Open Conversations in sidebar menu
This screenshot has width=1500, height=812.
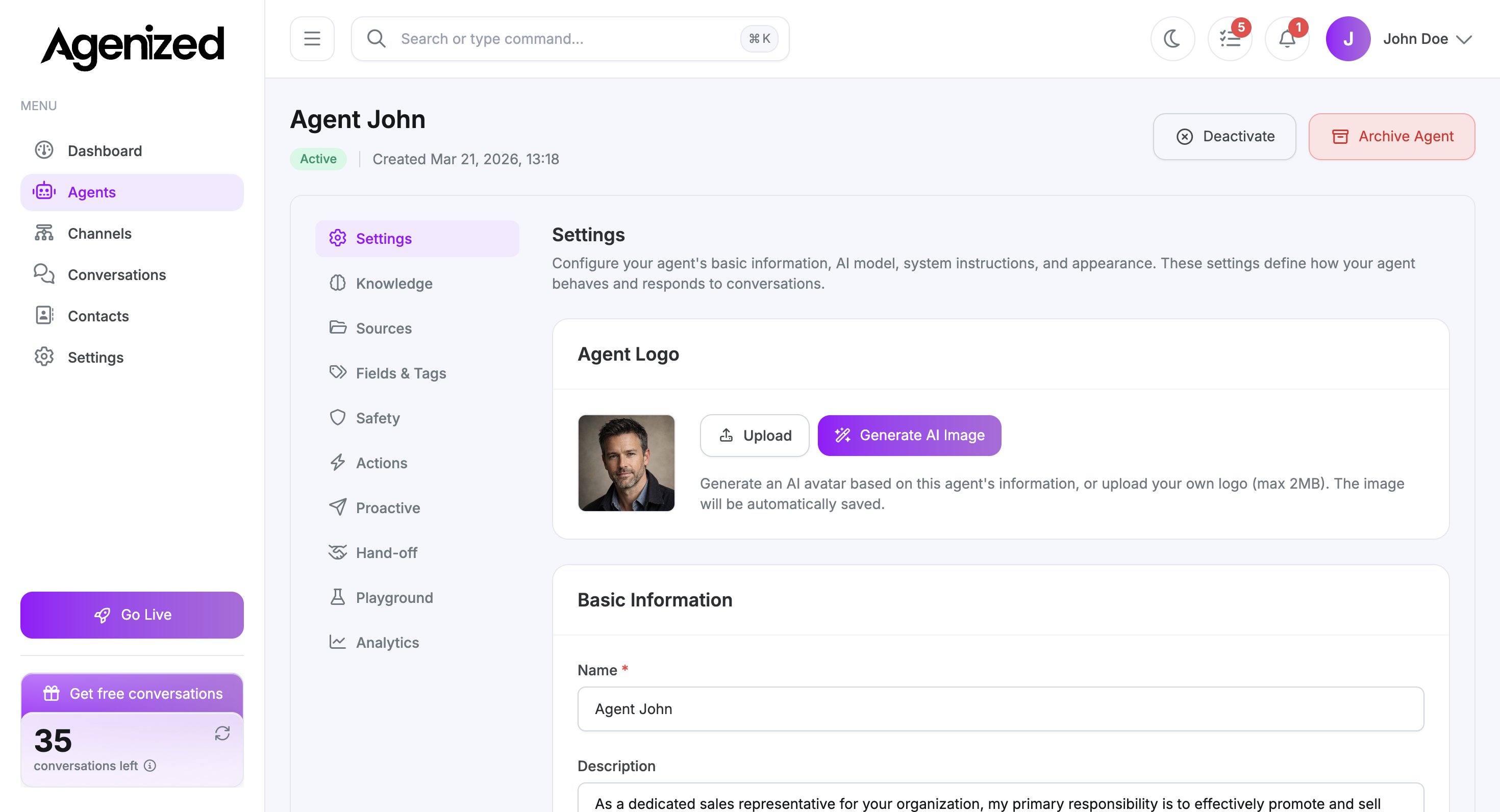(132, 275)
